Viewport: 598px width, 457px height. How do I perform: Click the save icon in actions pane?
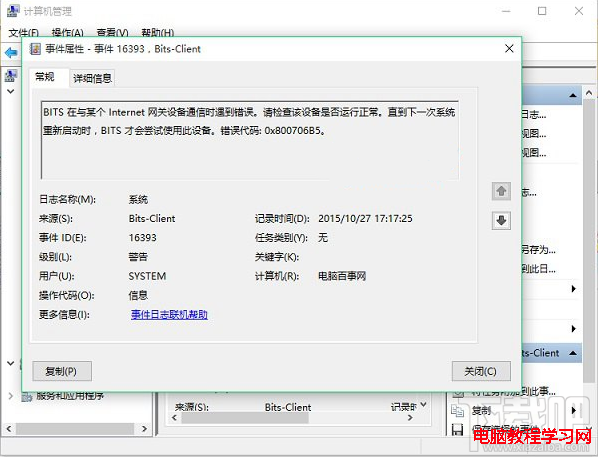(457, 430)
